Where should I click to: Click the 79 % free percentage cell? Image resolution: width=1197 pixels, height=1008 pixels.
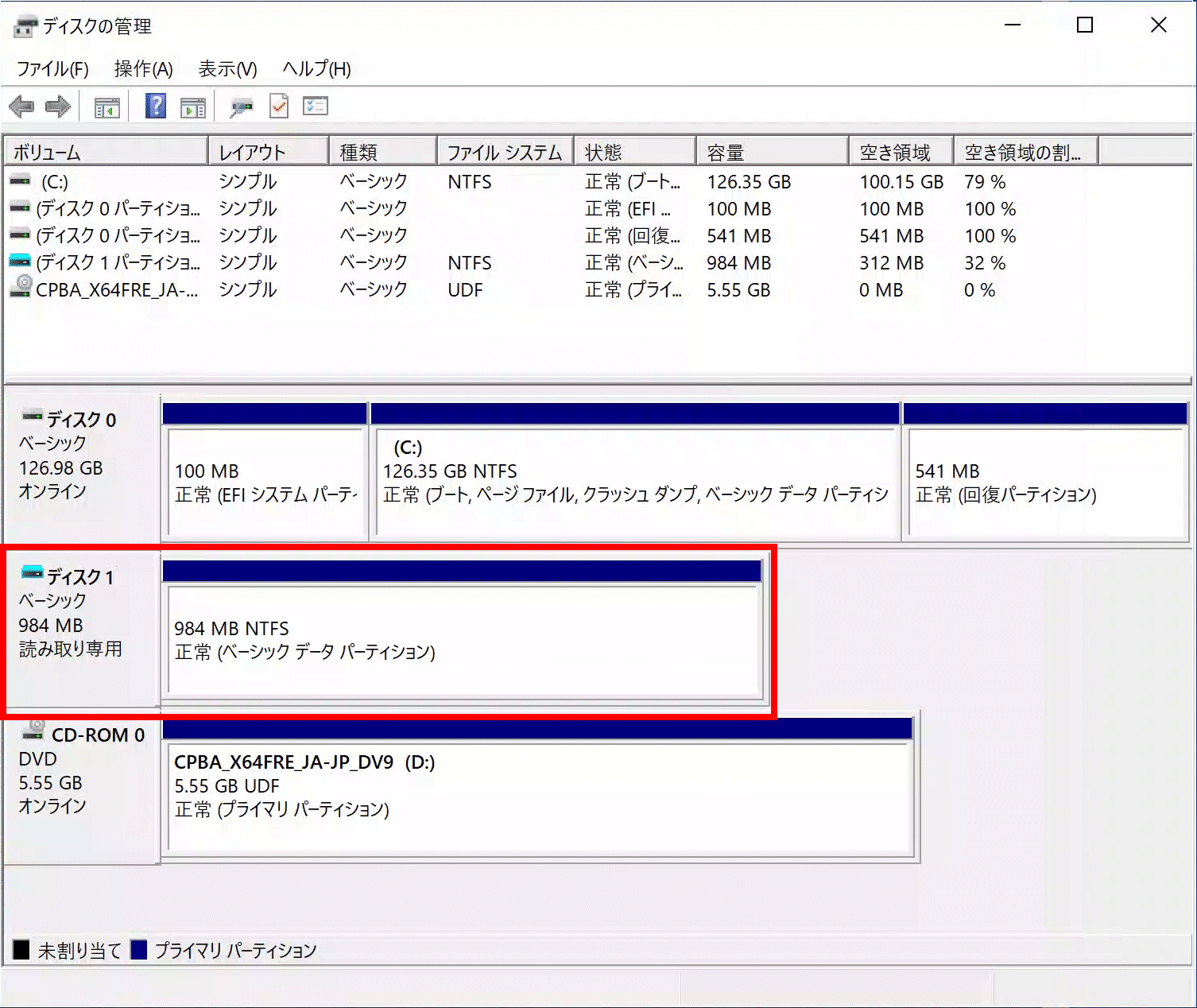point(985,182)
